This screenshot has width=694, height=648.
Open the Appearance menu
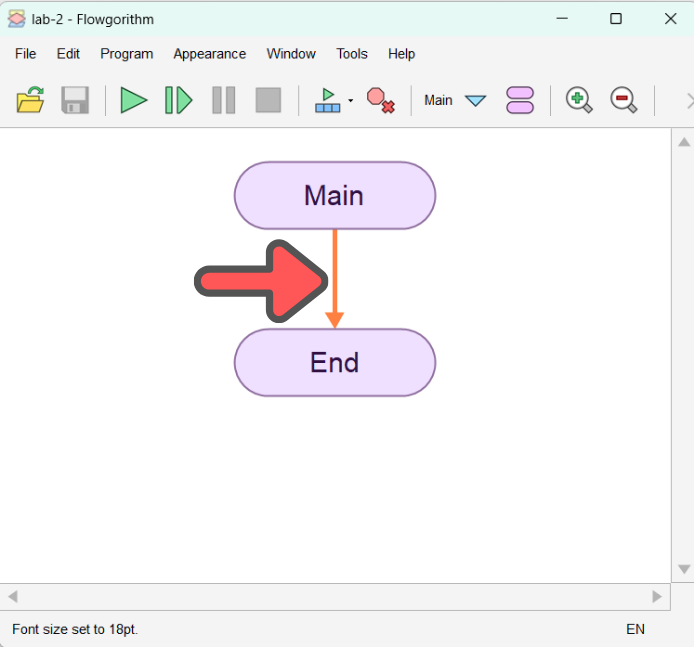(209, 54)
